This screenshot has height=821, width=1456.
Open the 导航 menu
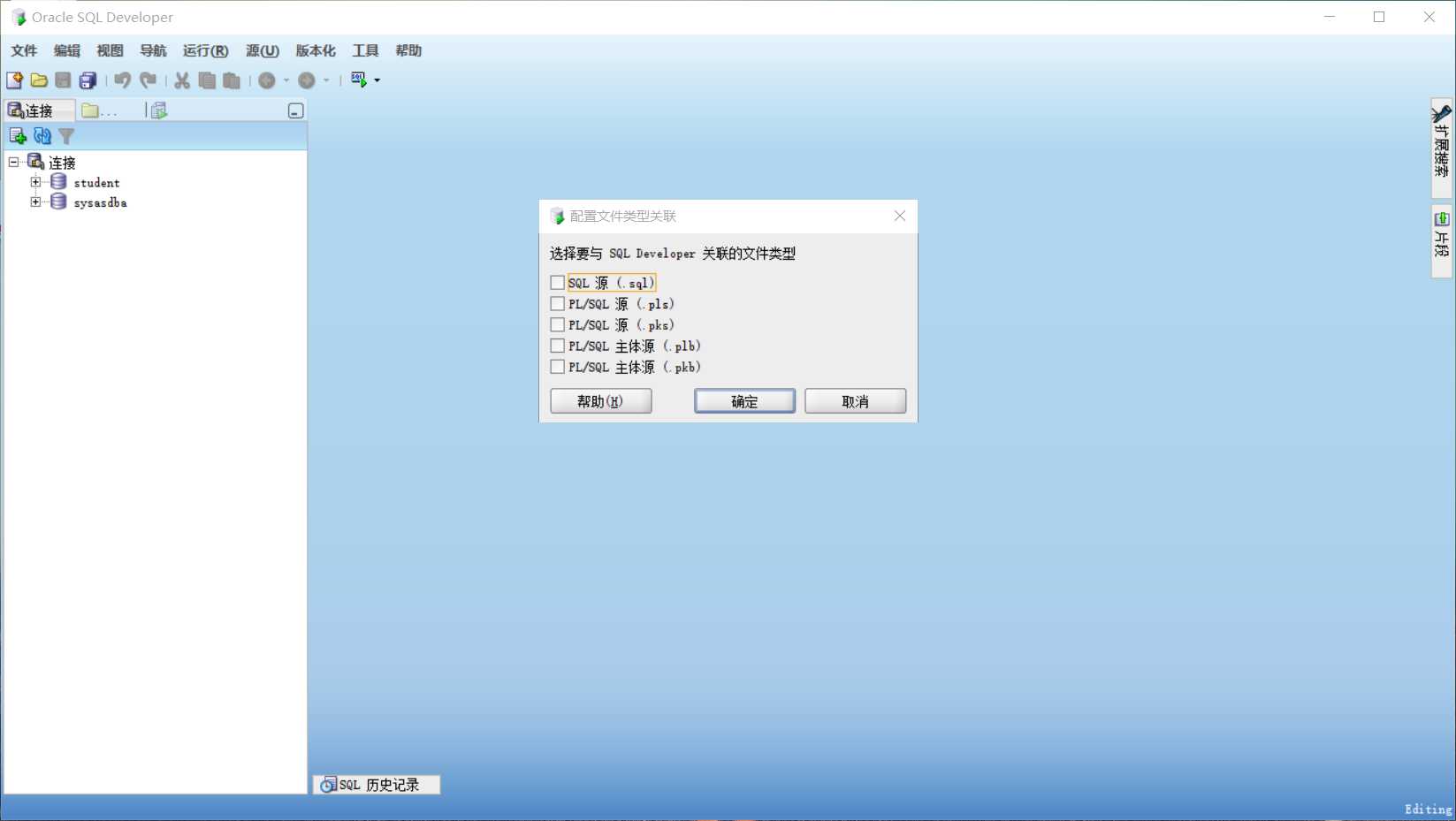coord(153,50)
